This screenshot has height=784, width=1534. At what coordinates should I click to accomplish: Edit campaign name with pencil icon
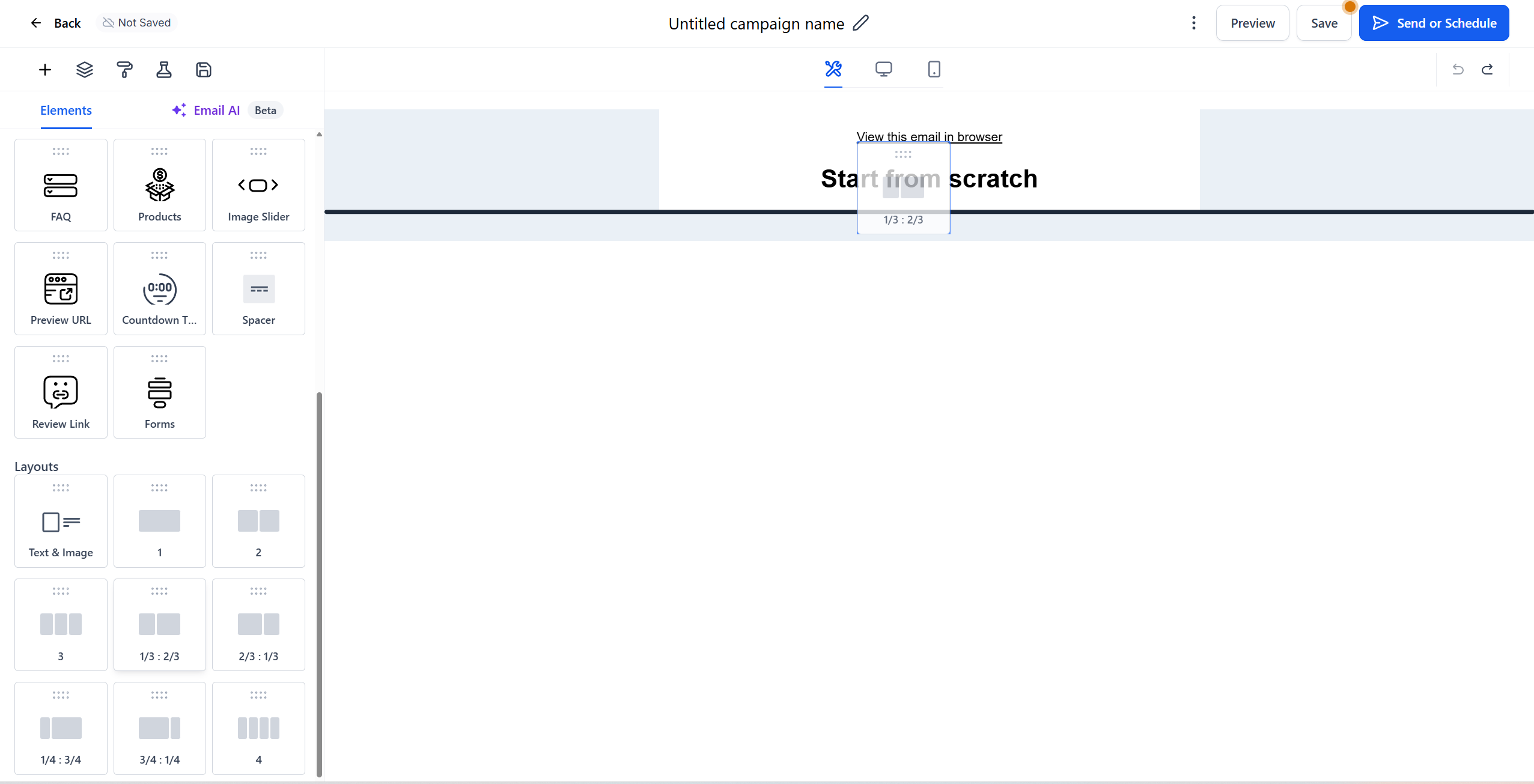click(x=861, y=23)
